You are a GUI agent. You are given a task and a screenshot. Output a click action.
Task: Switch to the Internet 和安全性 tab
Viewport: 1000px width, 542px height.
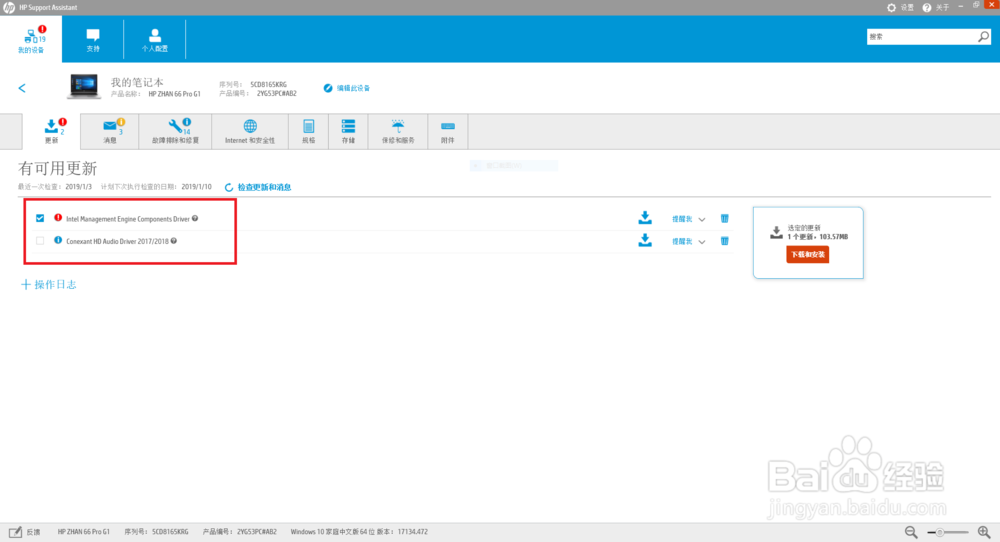tap(250, 131)
